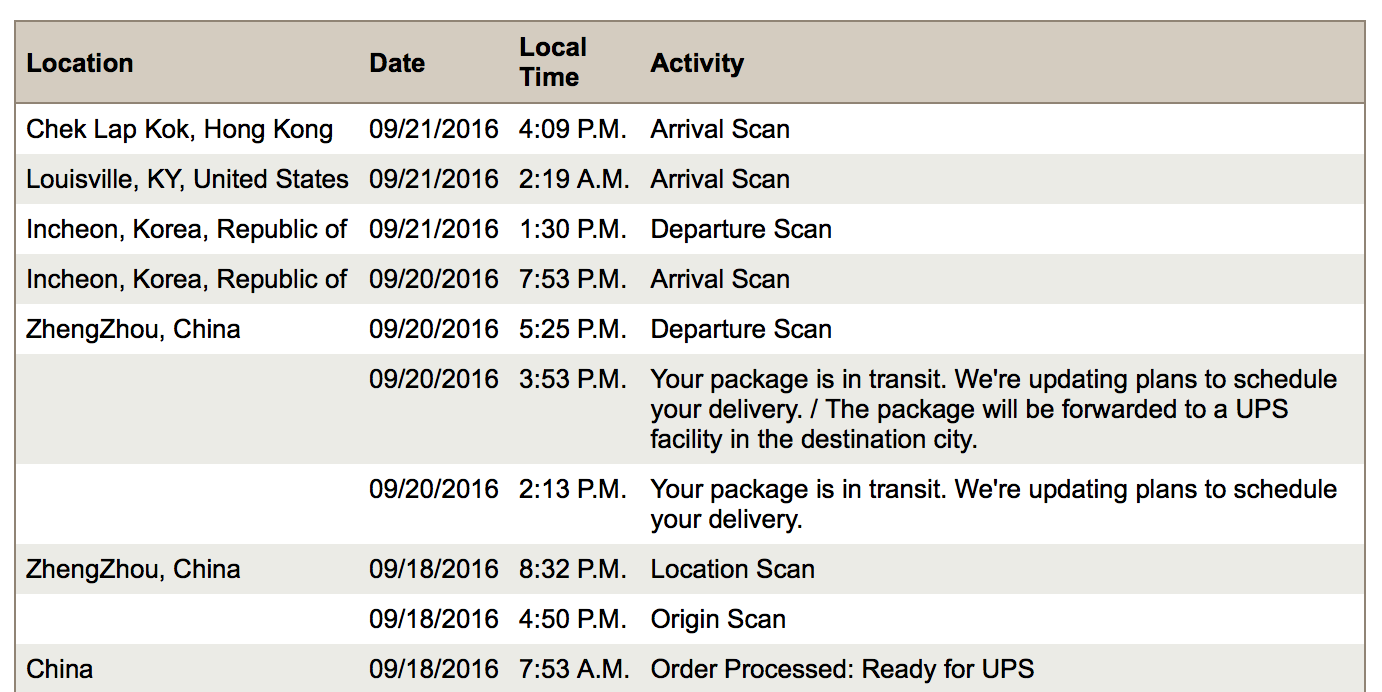The width and height of the screenshot is (1382, 692).
Task: Click the 7:53 P.M. time entry
Action: 573,279
